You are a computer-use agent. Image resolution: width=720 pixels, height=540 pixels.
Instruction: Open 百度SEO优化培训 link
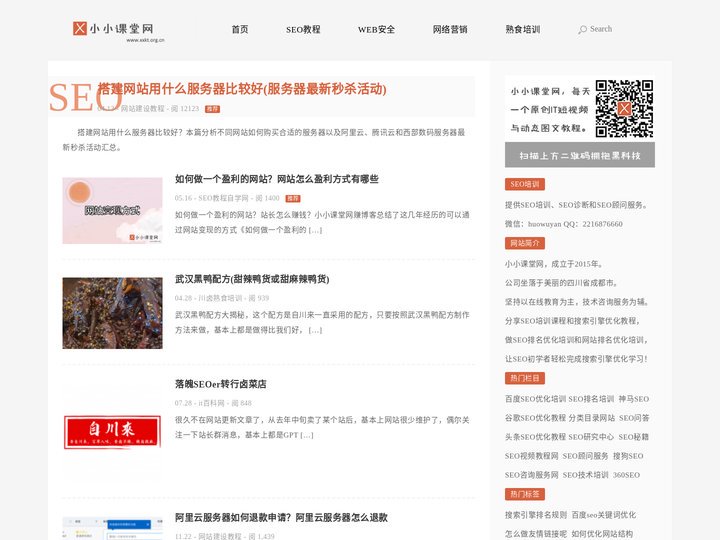coord(535,399)
